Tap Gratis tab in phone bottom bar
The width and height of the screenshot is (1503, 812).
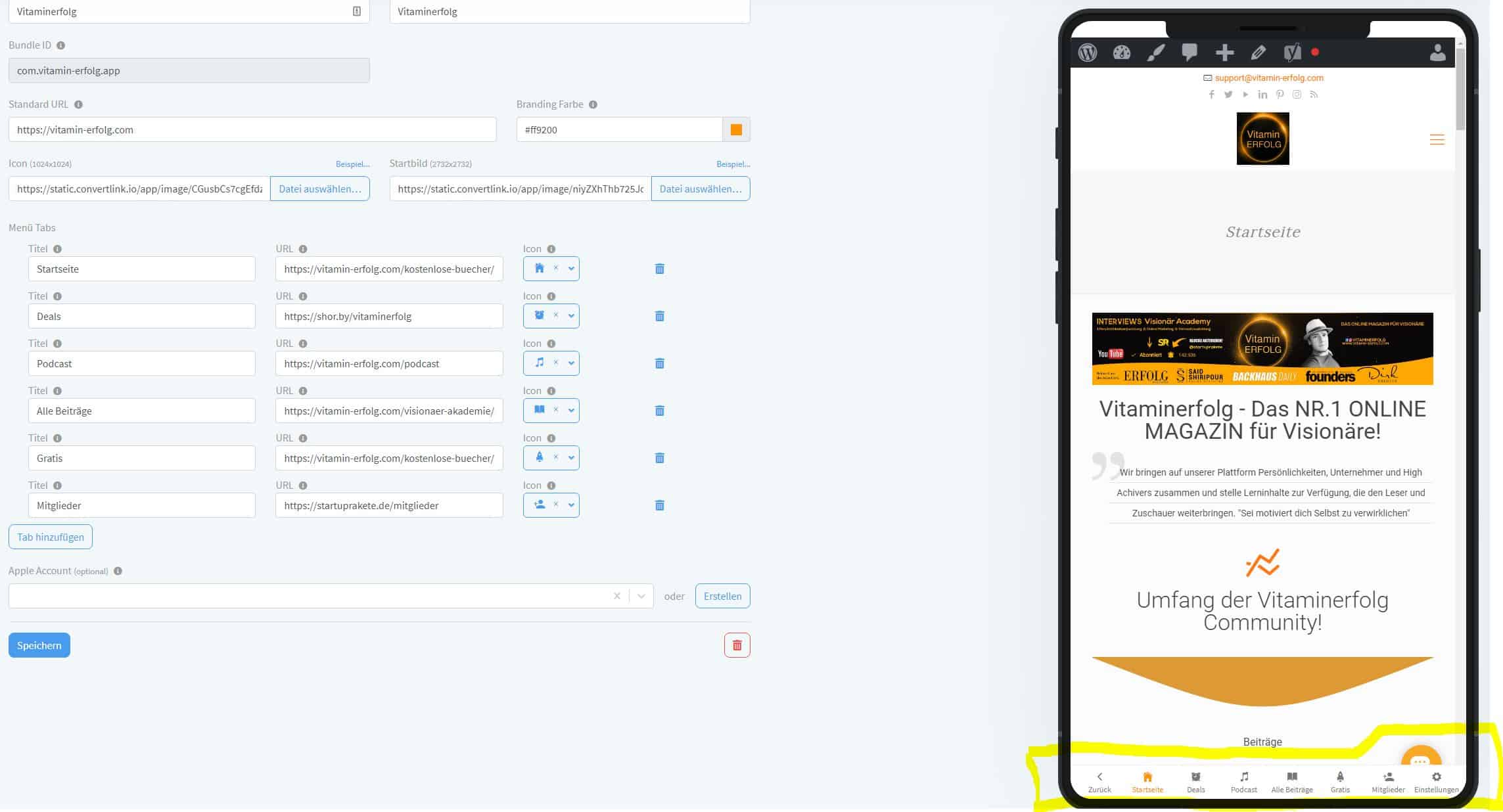1340,782
